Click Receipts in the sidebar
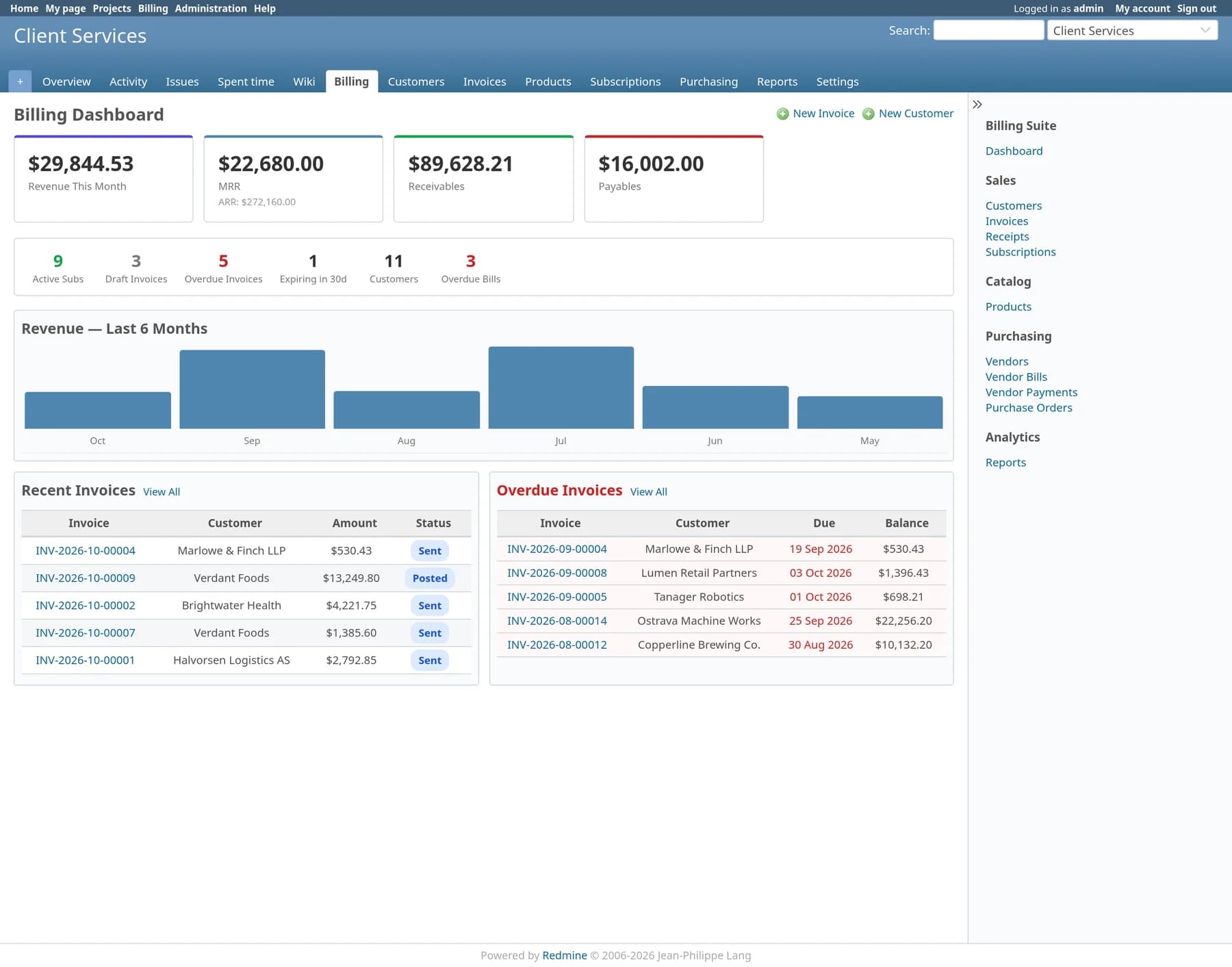This screenshot has width=1232, height=967. pyautogui.click(x=1007, y=237)
